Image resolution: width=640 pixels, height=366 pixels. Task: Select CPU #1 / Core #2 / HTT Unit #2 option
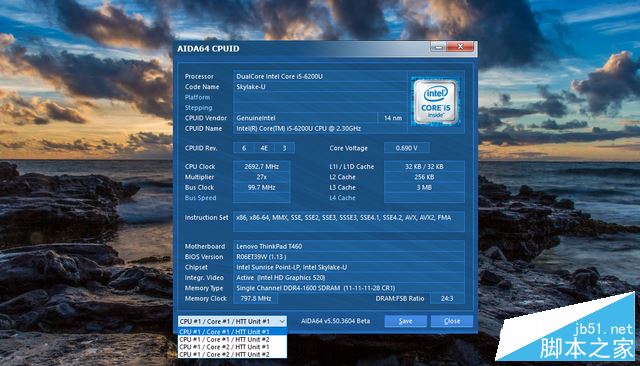[232, 355]
